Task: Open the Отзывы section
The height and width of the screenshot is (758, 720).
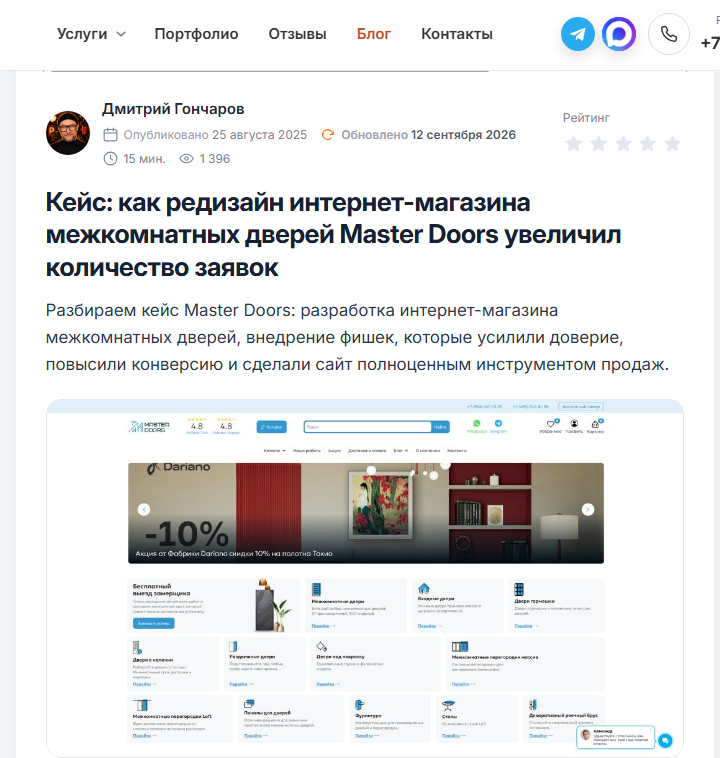Action: coord(297,34)
